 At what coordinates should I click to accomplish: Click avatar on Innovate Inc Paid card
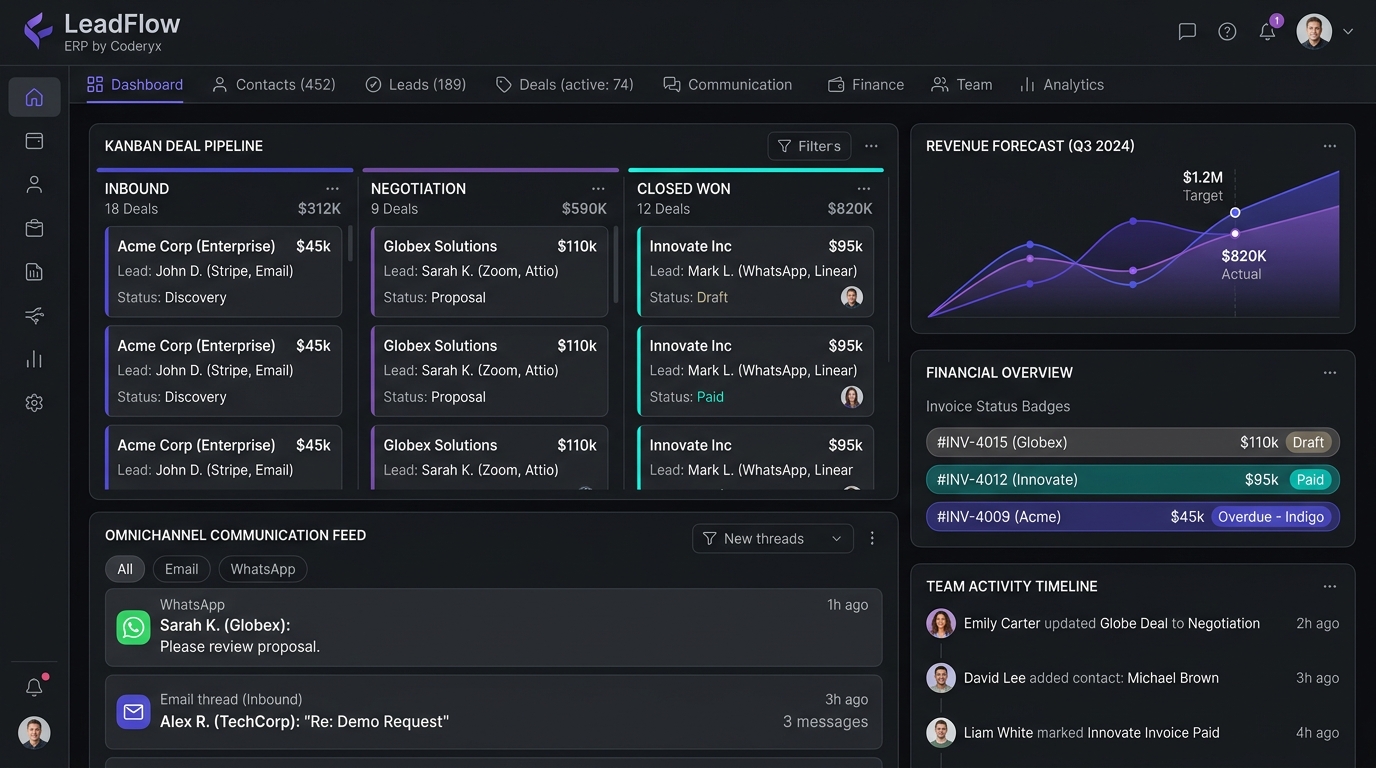pos(852,397)
